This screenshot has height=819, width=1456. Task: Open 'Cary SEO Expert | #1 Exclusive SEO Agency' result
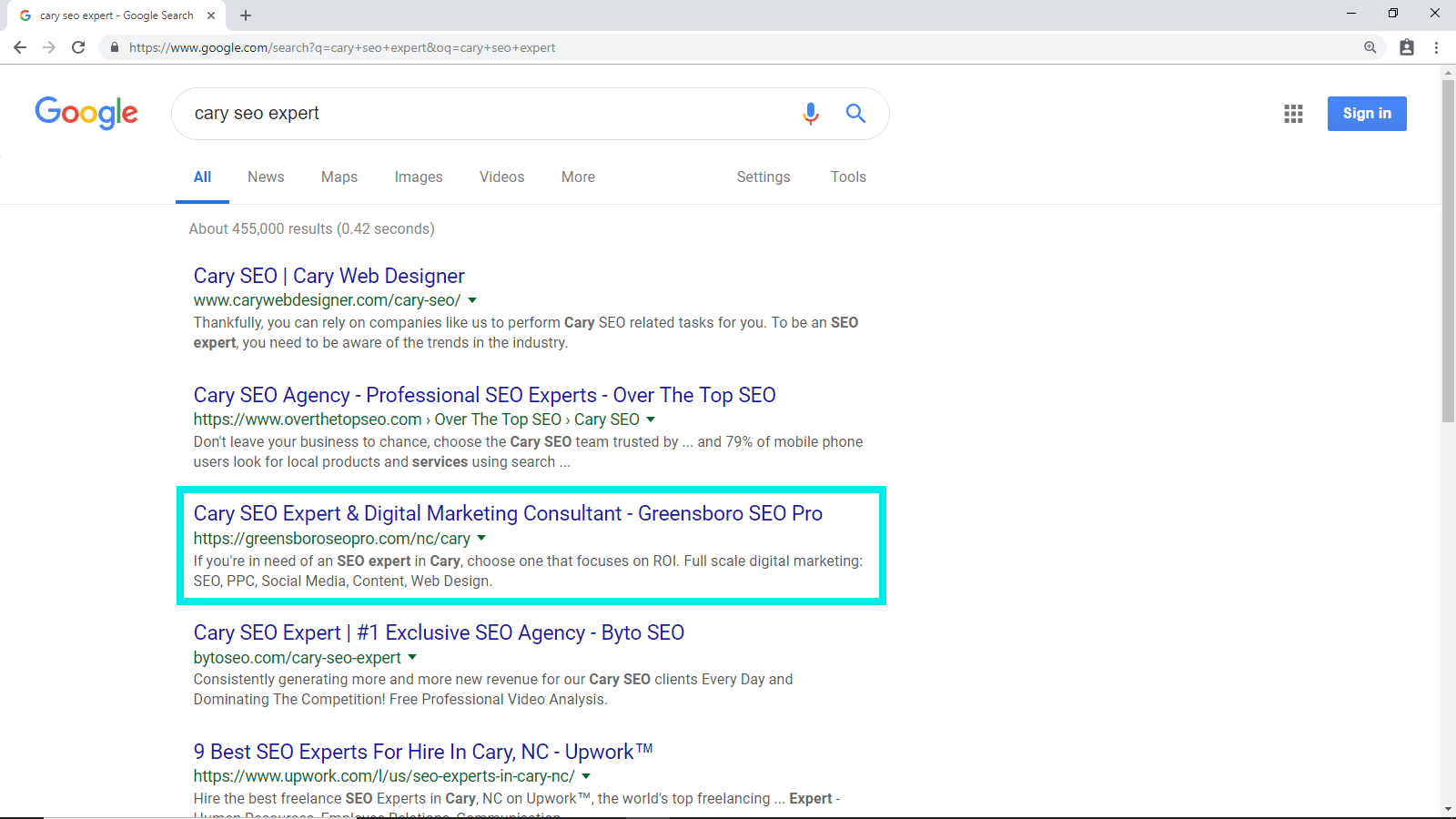click(x=439, y=632)
